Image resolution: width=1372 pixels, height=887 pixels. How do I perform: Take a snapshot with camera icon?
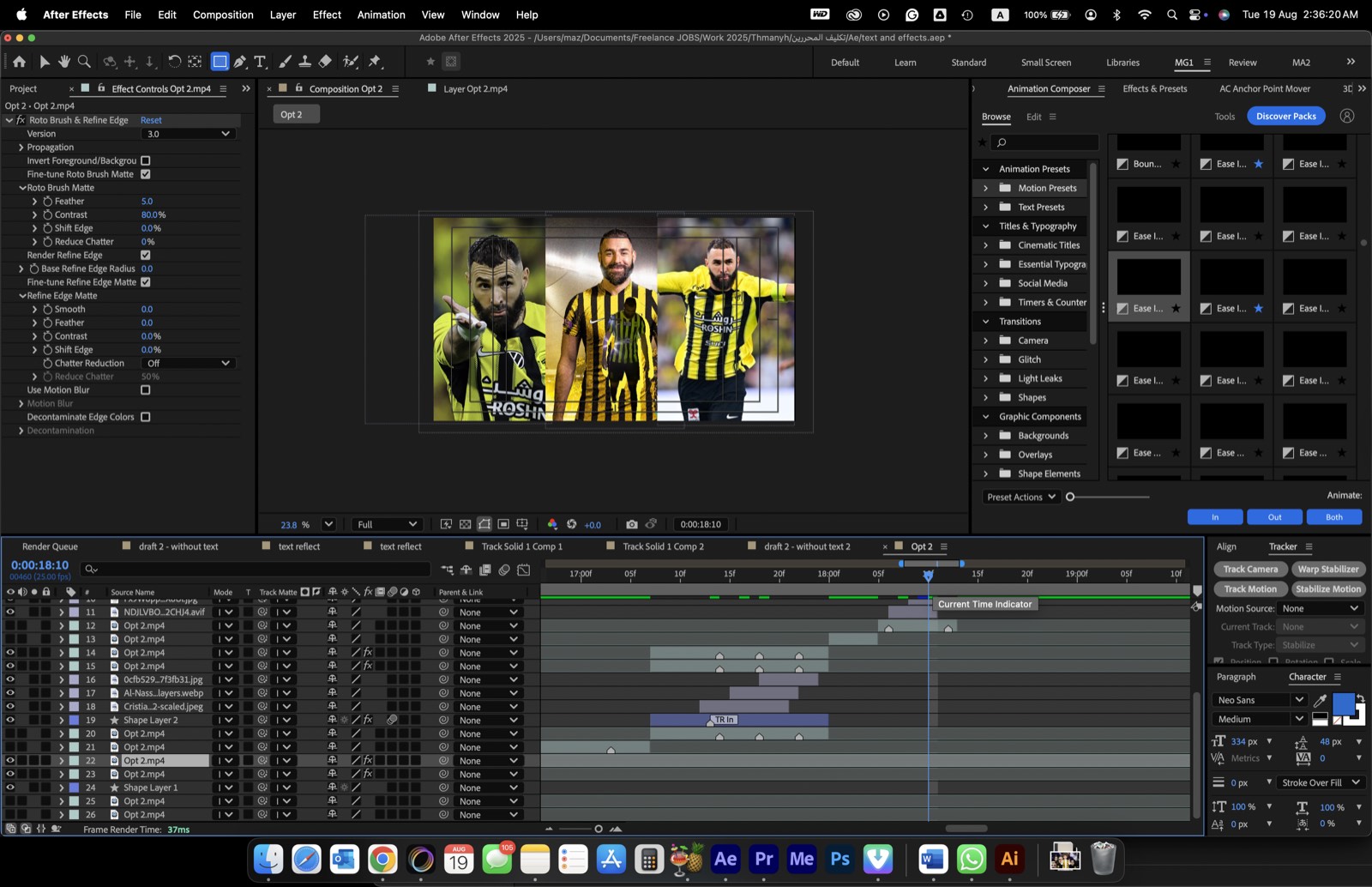point(632,524)
